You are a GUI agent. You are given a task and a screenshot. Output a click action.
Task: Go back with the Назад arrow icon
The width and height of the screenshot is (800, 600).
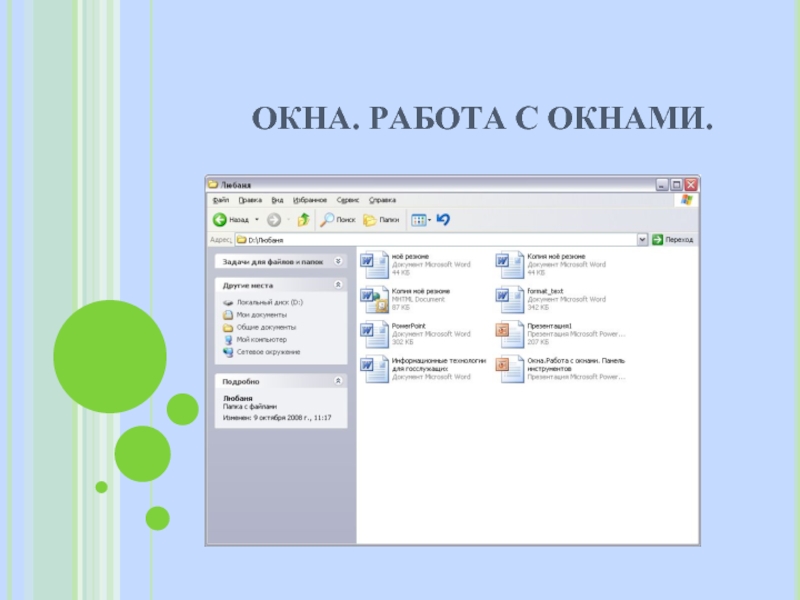(x=219, y=220)
